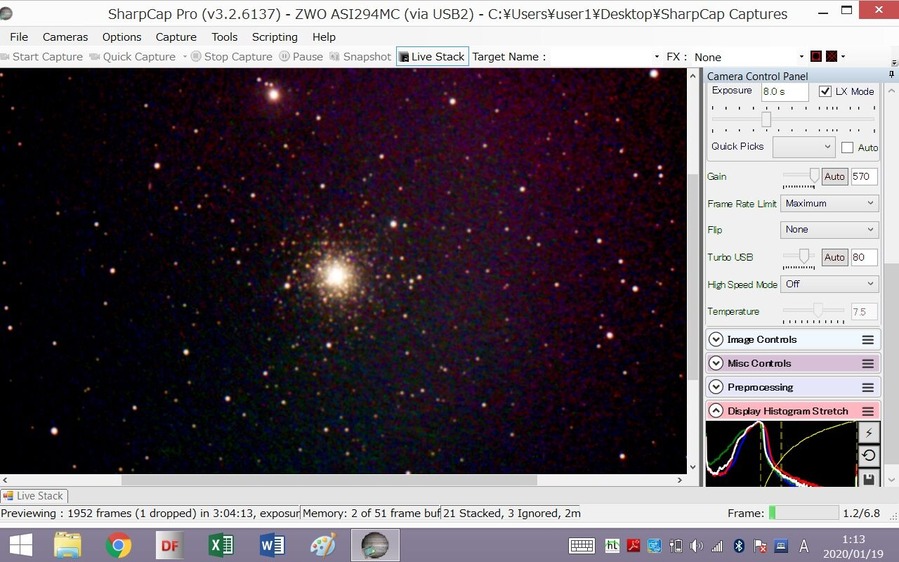This screenshot has height=562, width=899.
Task: Click the toolbar overflow options arrow
Action: pyautogui.click(x=894, y=62)
